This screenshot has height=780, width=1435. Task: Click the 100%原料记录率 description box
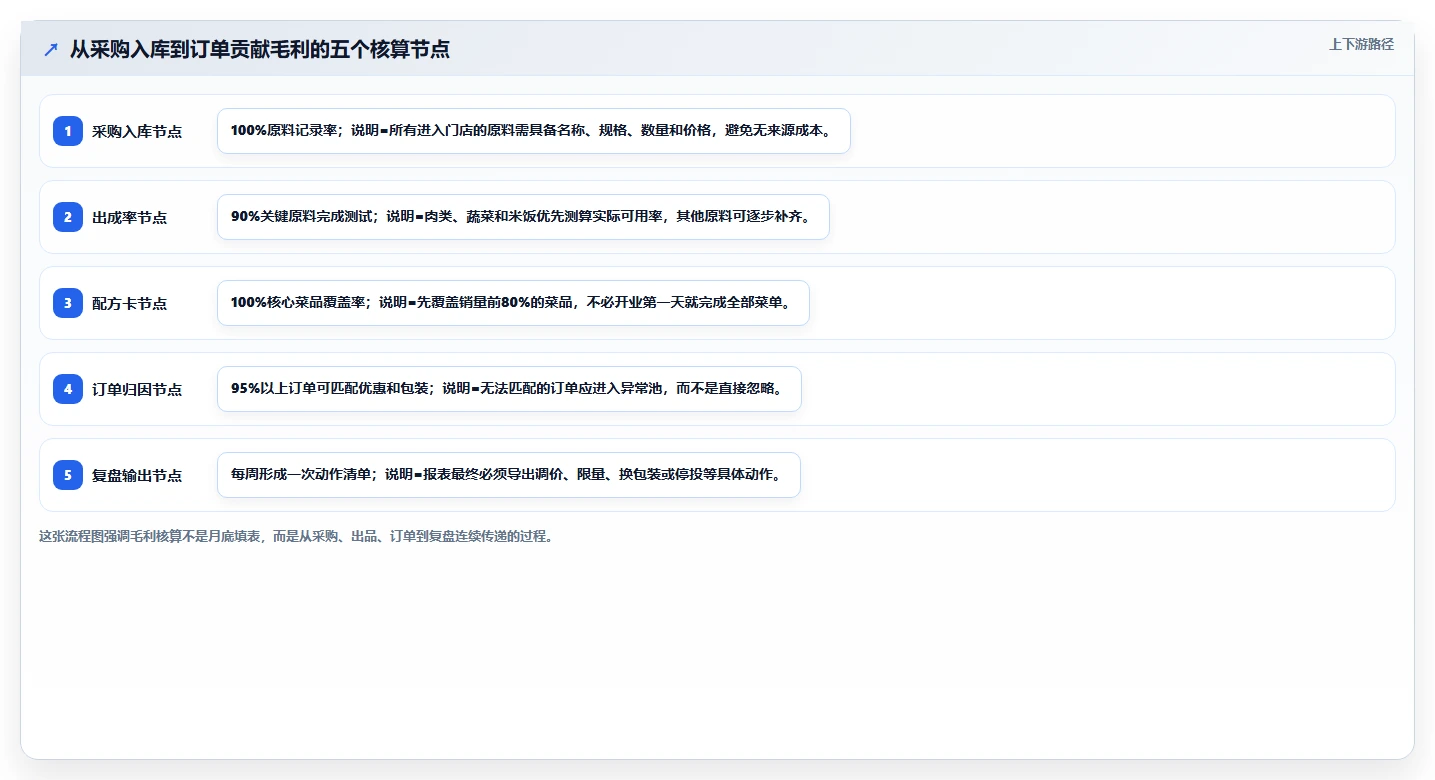(534, 131)
